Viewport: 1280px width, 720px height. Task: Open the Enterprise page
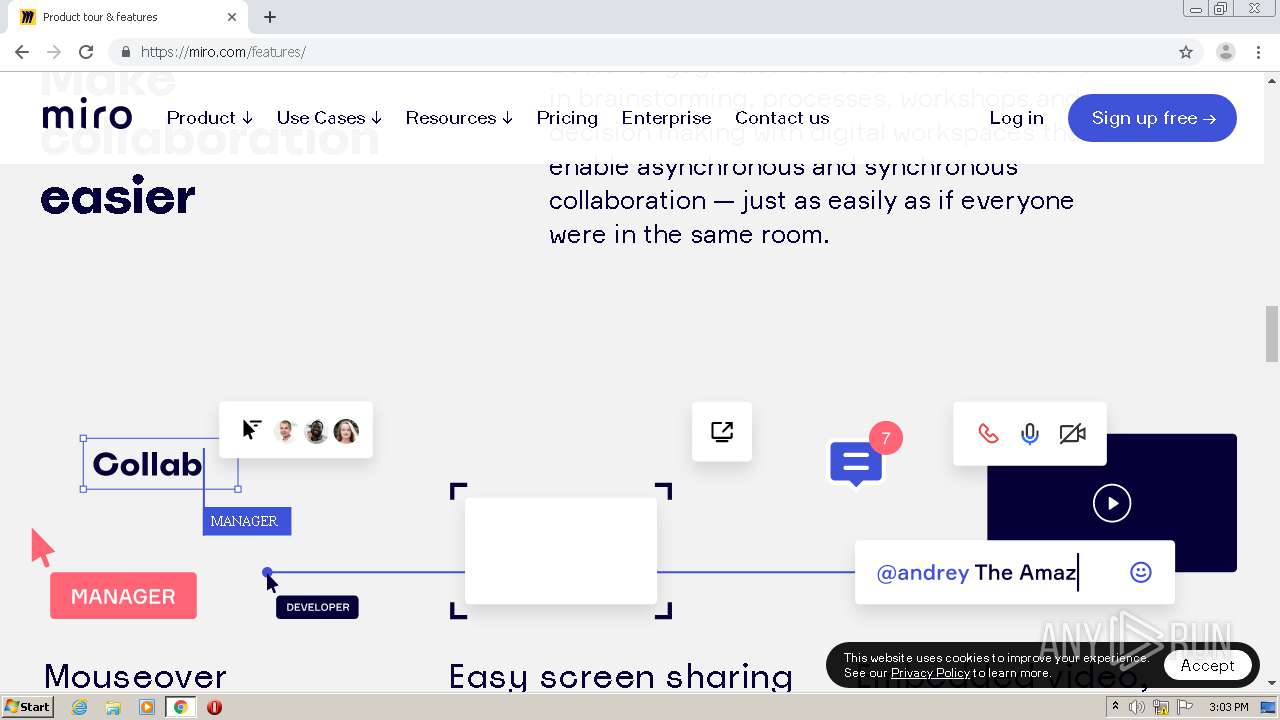coord(666,118)
